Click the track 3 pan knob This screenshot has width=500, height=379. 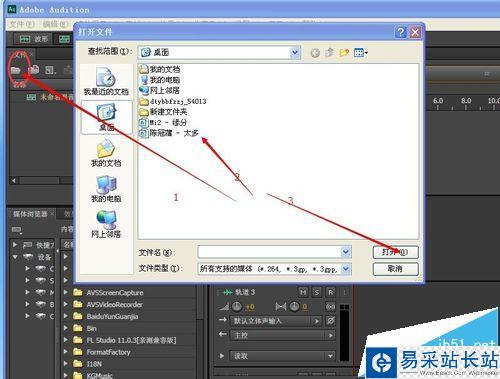[x=294, y=306]
